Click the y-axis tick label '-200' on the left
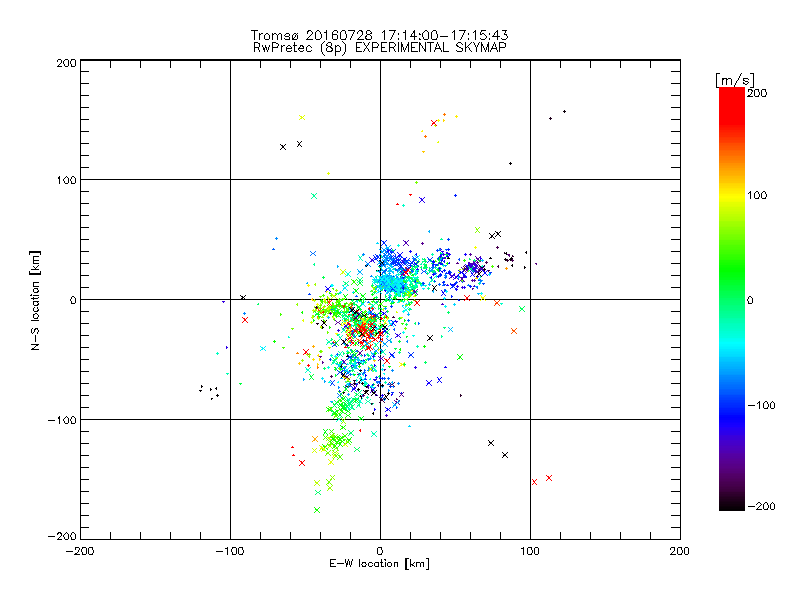Viewport: 800px width, 600px height. point(62,536)
